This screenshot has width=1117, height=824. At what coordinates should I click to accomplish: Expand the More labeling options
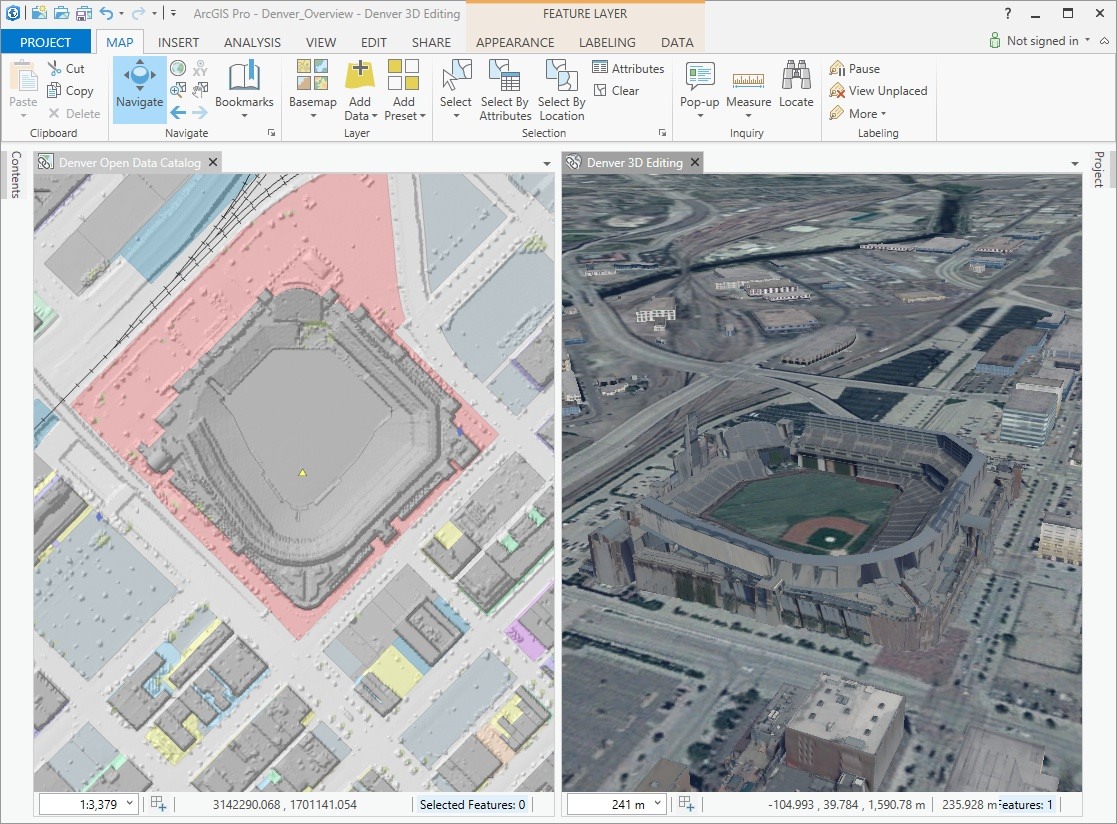(x=858, y=113)
